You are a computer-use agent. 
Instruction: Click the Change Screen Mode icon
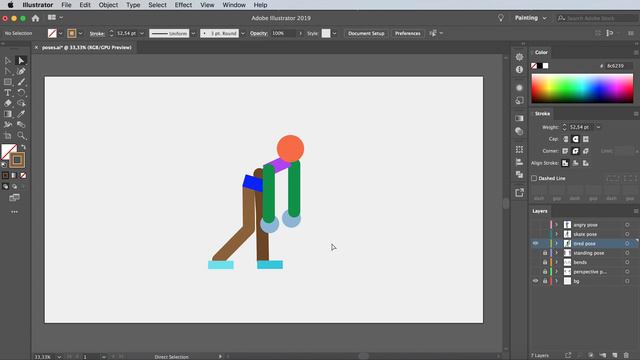pos(14,198)
